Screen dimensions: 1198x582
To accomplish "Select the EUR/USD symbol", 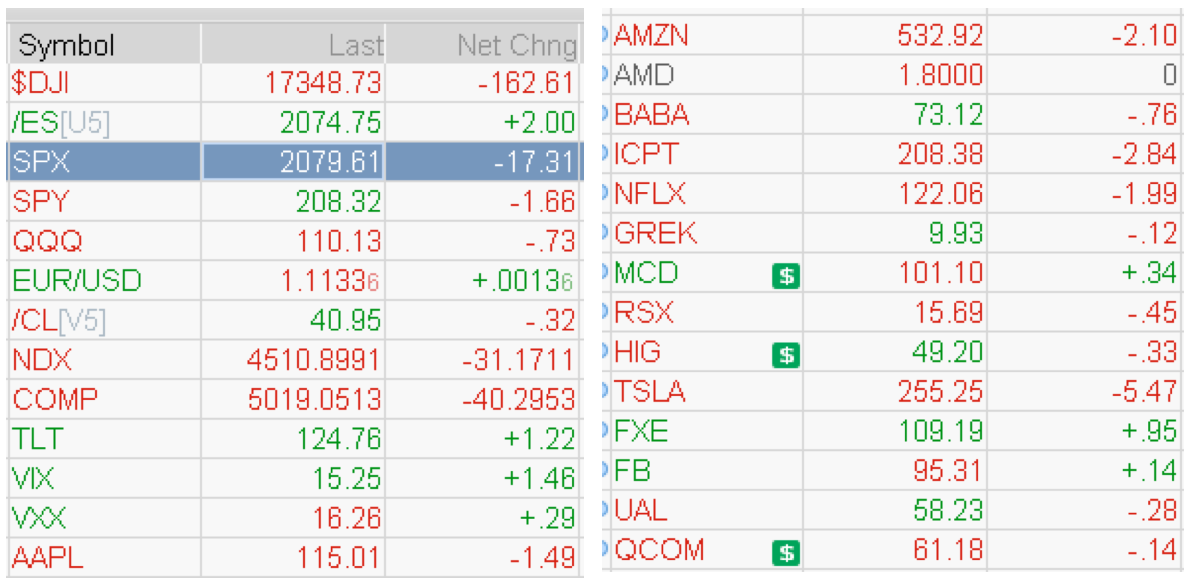I will pos(76,281).
